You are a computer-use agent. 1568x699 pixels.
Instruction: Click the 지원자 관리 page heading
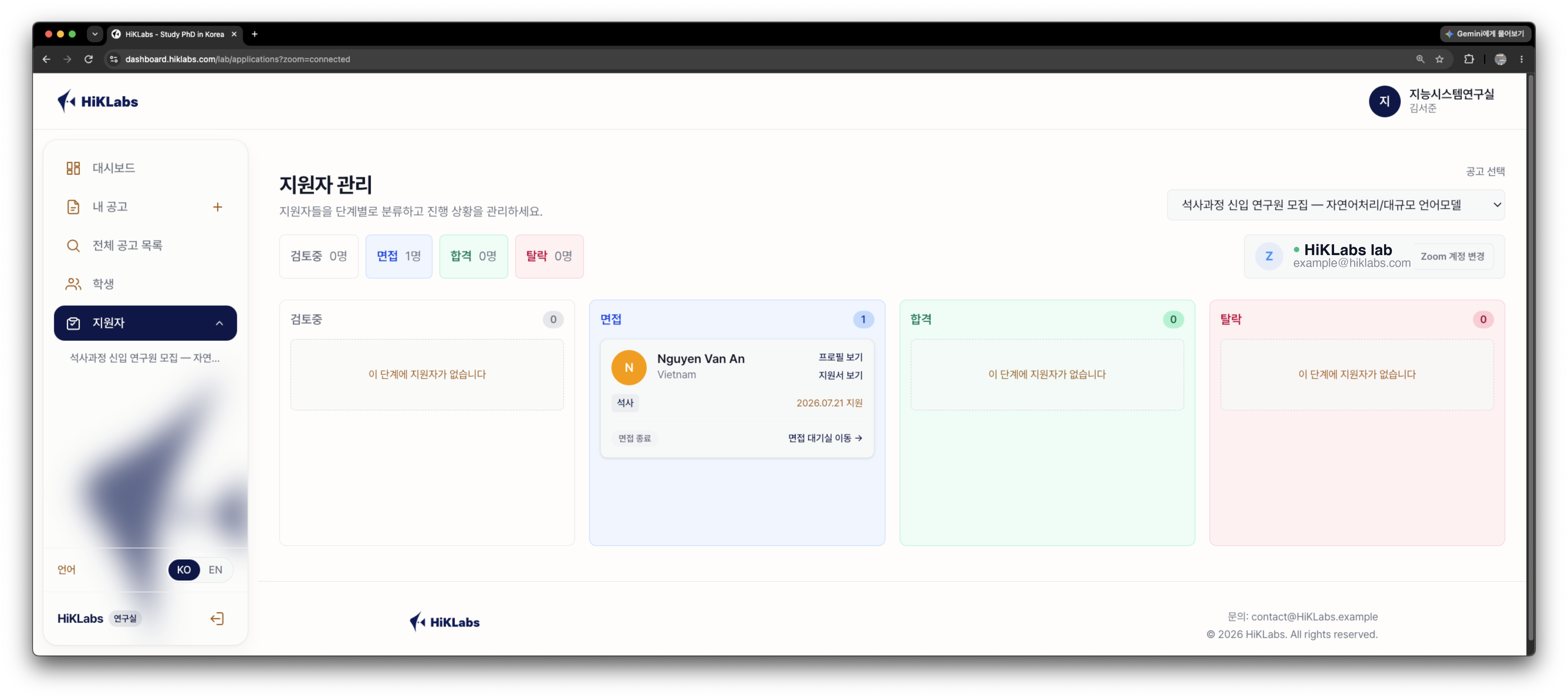pyautogui.click(x=326, y=184)
